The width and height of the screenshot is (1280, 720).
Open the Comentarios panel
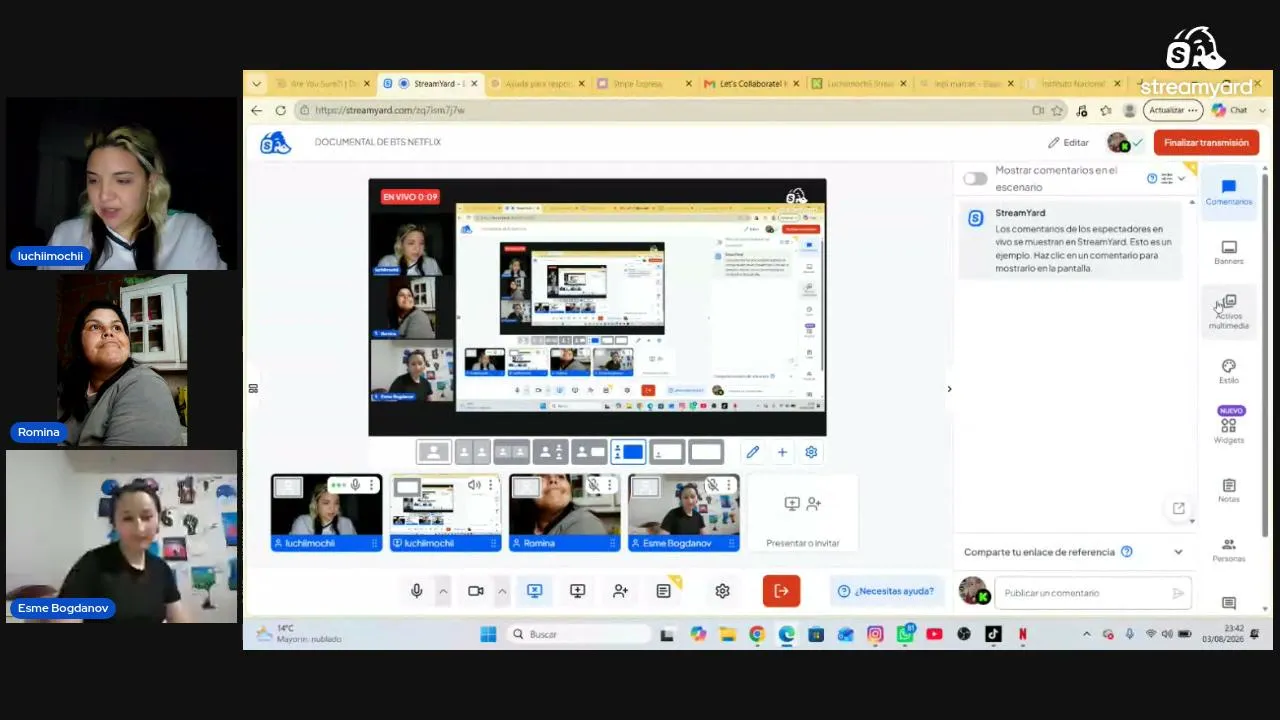tap(1228, 191)
